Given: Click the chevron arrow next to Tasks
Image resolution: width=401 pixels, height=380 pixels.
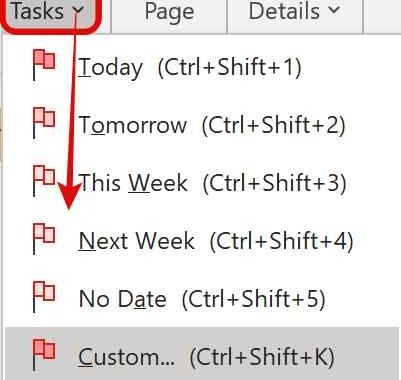Looking at the screenshot, I should tap(78, 11).
